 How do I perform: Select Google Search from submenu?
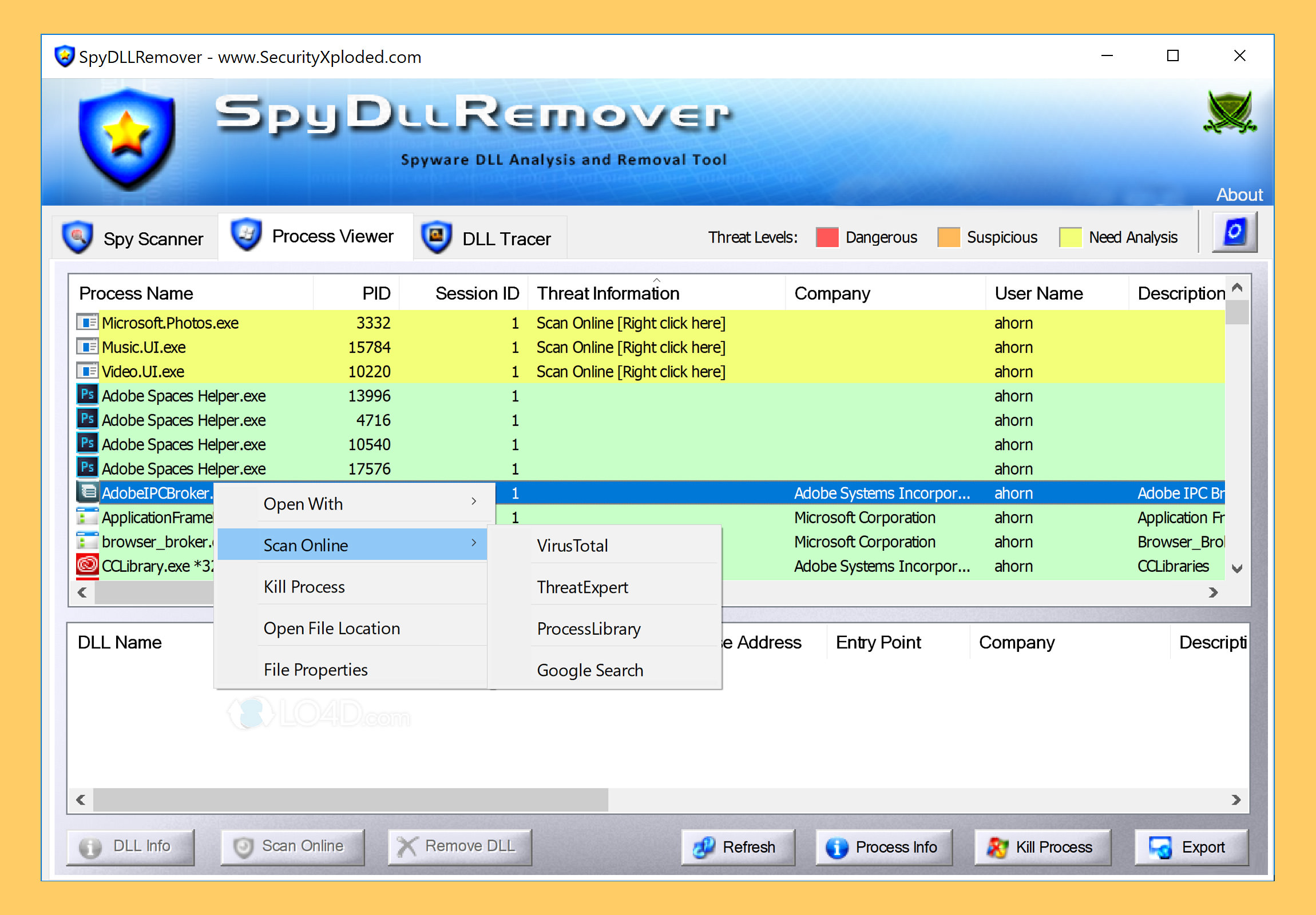pyautogui.click(x=606, y=670)
